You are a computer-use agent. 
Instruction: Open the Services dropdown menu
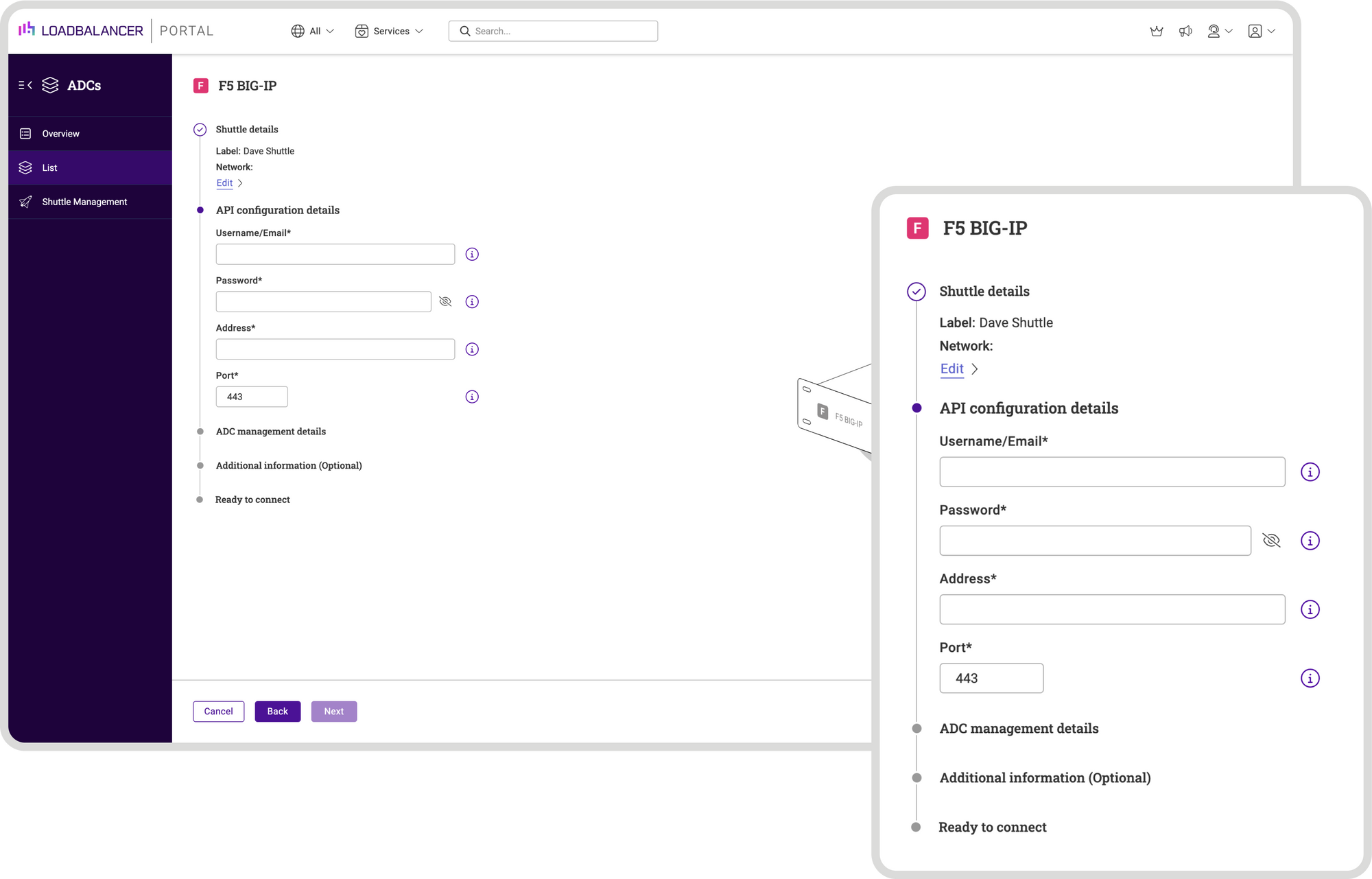pos(389,31)
